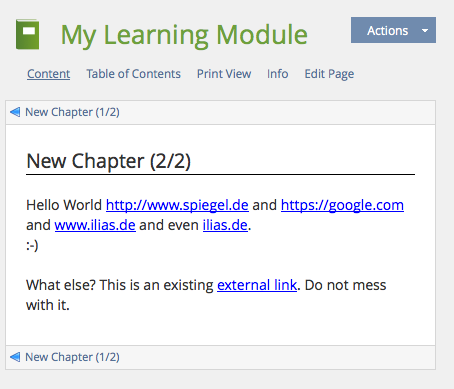The image size is (454, 389).
Task: Follow the short ilias.de link
Action: pyautogui.click(x=225, y=225)
